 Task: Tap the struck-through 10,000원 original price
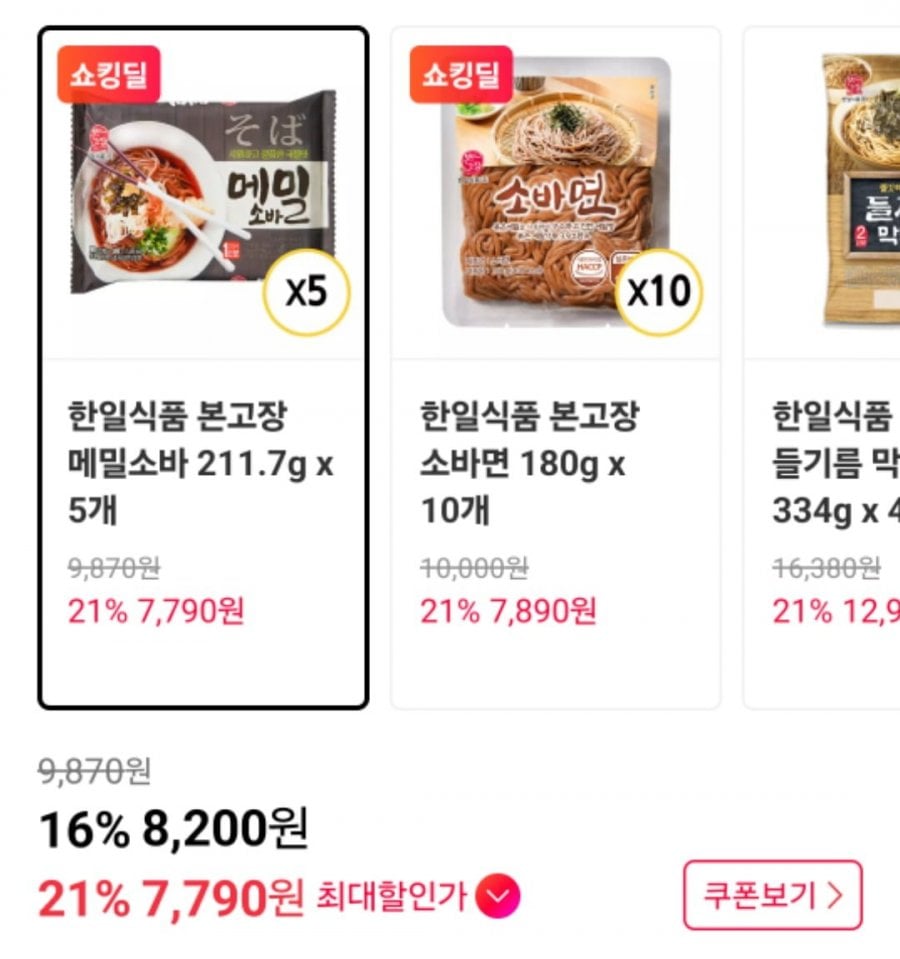tap(473, 568)
